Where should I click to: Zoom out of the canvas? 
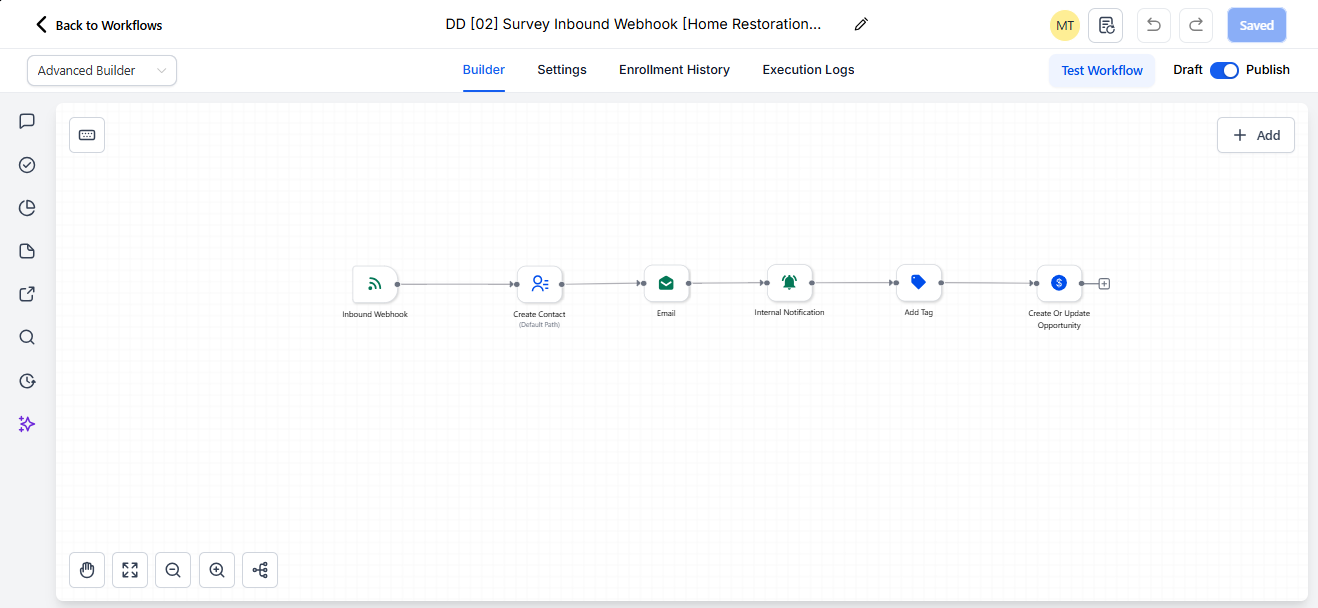click(x=173, y=570)
